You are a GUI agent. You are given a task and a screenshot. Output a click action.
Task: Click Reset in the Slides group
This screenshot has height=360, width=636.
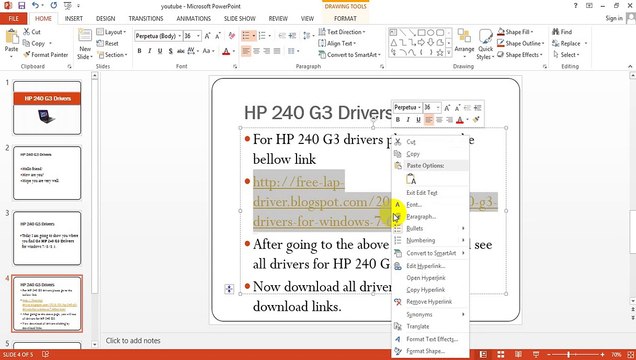[x=107, y=43]
